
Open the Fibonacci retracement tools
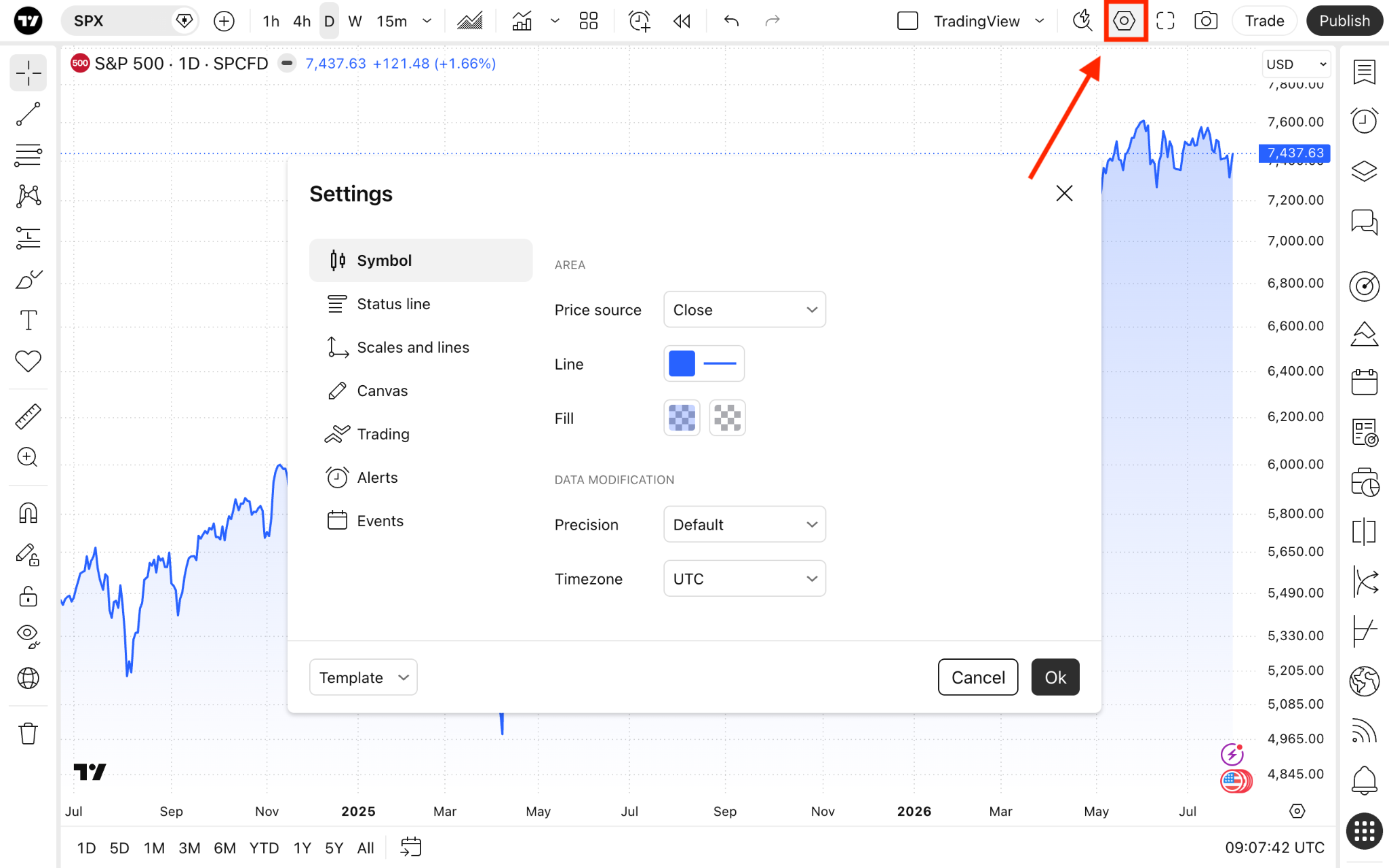[x=28, y=155]
